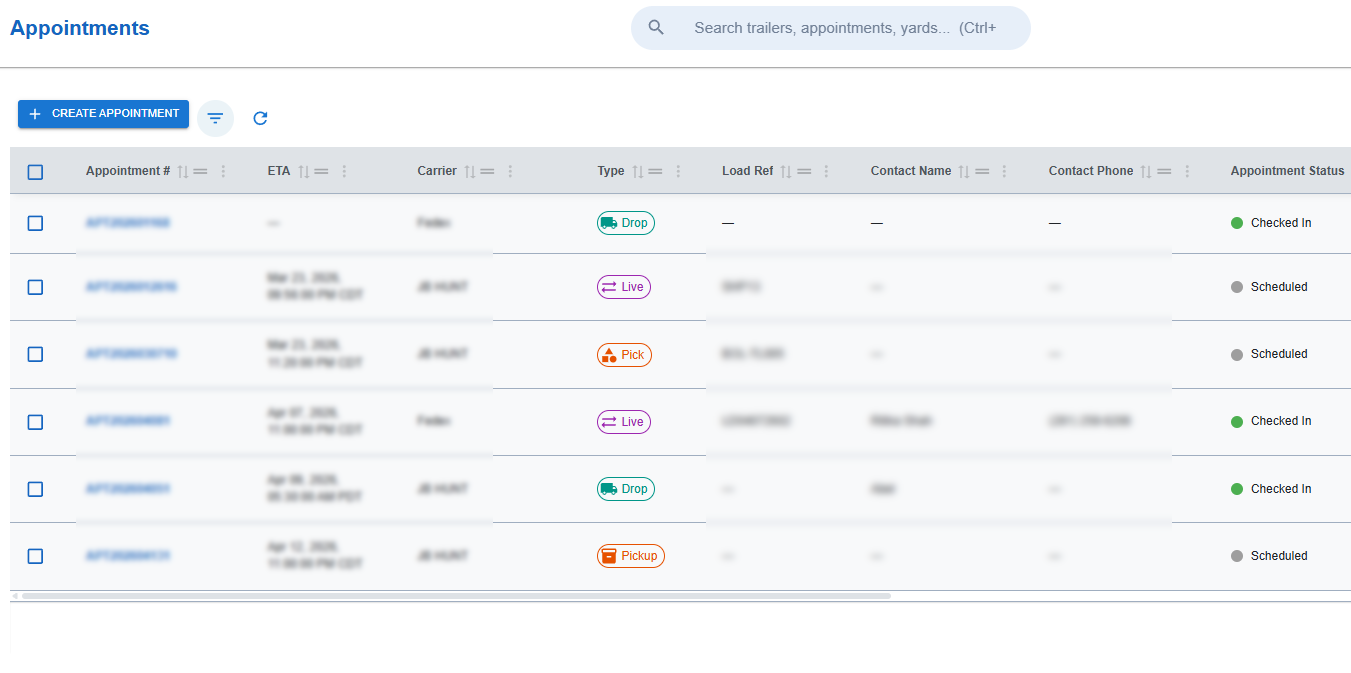
Task: Click the Load Ref column sort arrows
Action: (x=786, y=172)
